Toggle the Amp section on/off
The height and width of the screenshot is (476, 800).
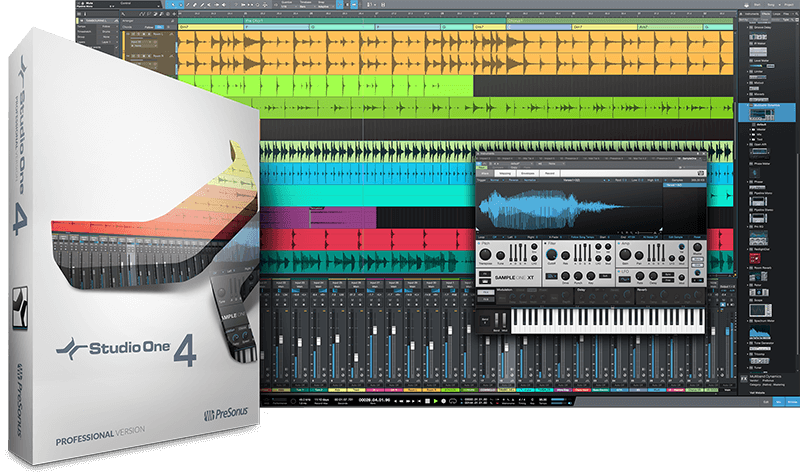click(619, 243)
